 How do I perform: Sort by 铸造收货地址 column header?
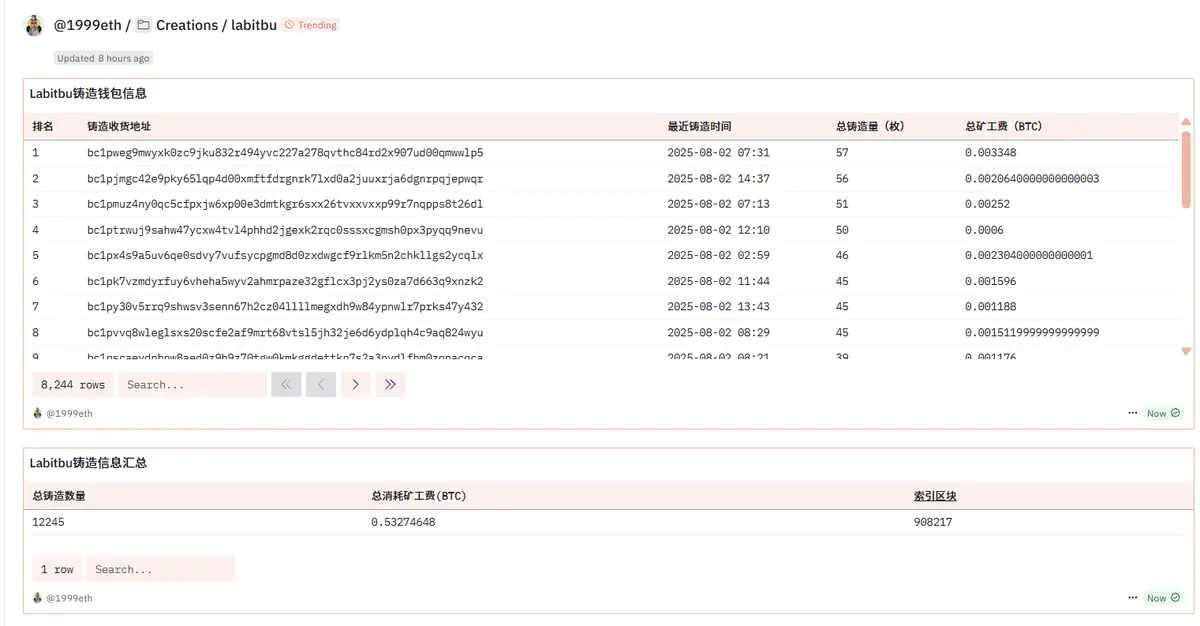119,127
